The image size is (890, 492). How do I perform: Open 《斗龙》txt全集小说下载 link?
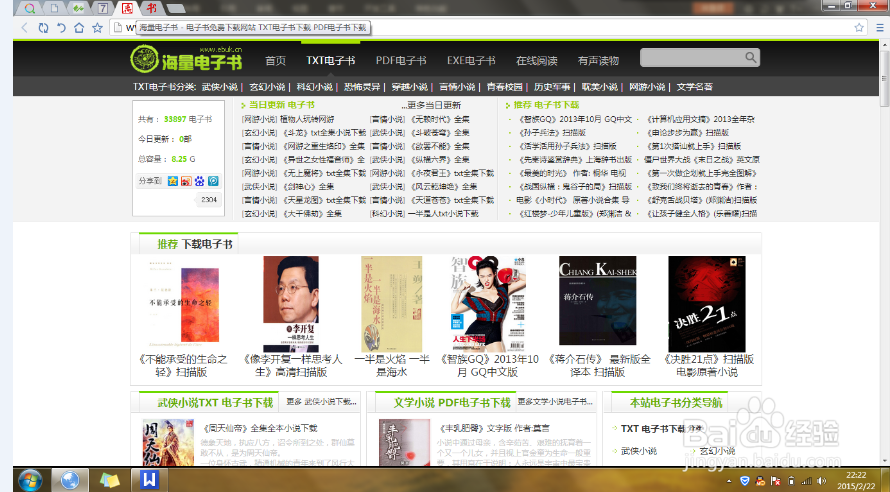point(324,133)
